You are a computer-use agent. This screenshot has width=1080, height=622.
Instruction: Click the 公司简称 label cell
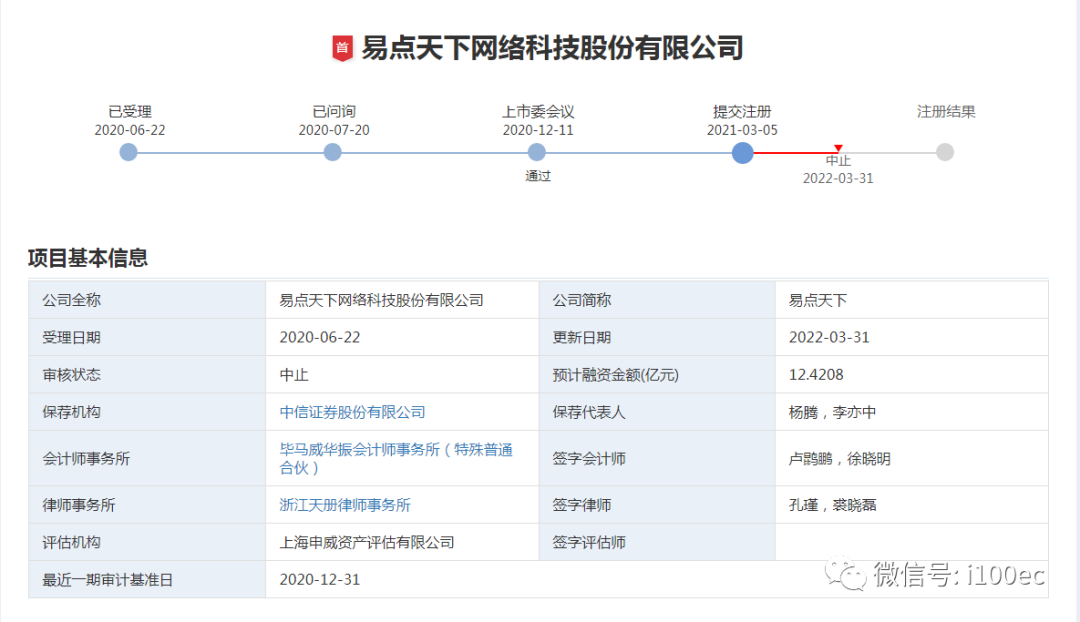point(657,300)
